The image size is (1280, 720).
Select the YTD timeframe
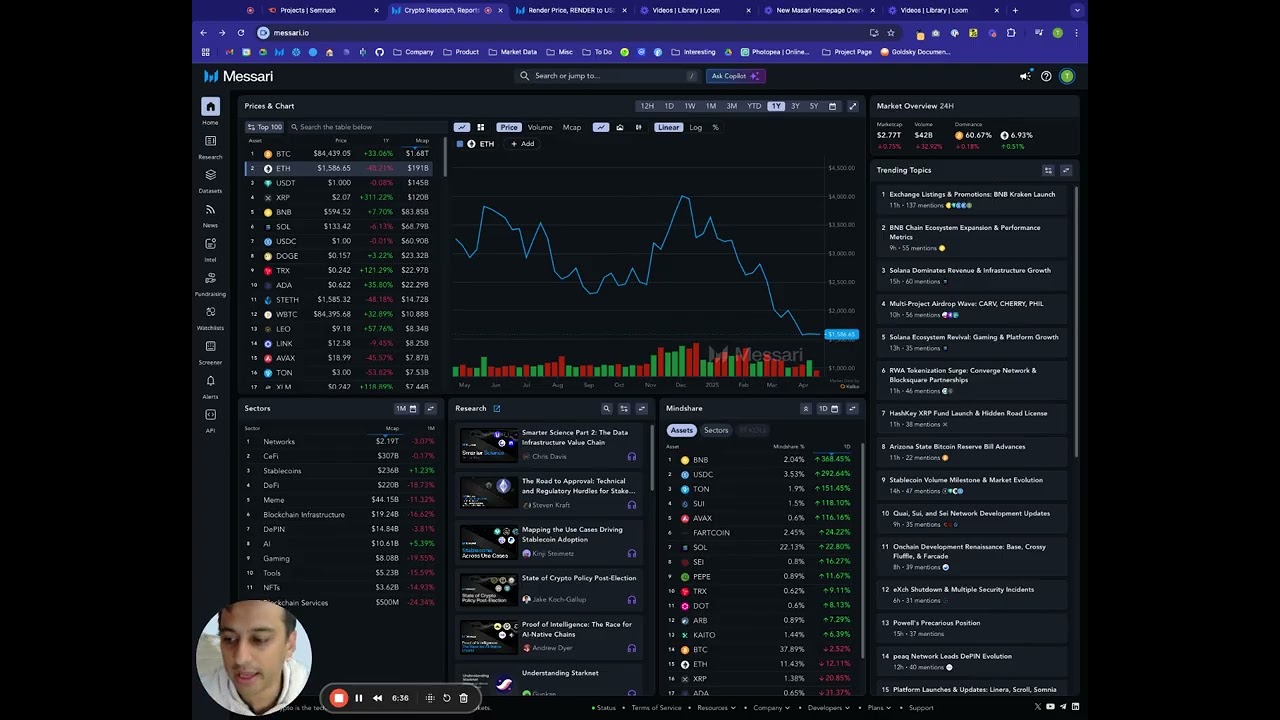[x=754, y=106]
